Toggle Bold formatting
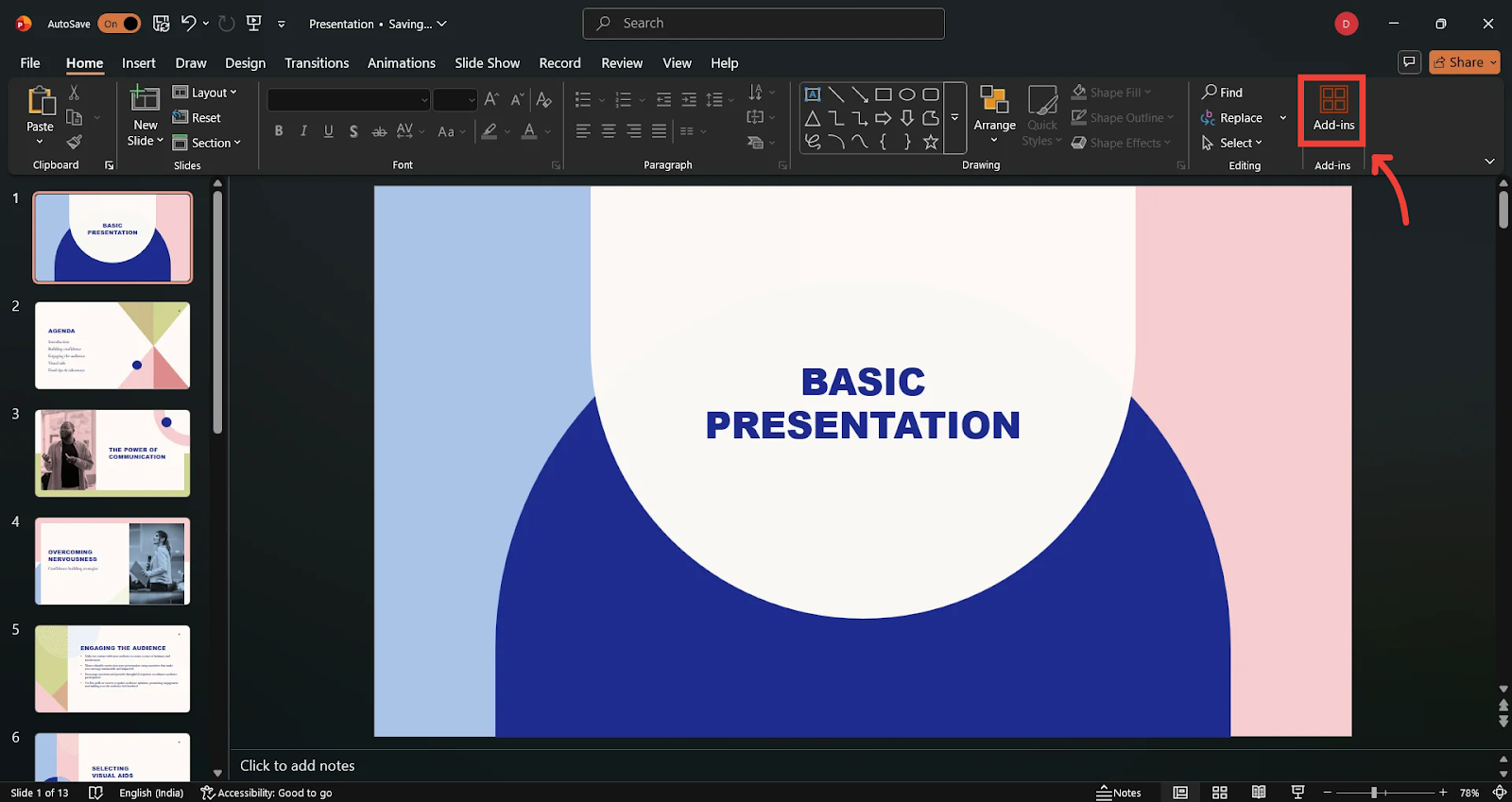 coord(279,131)
